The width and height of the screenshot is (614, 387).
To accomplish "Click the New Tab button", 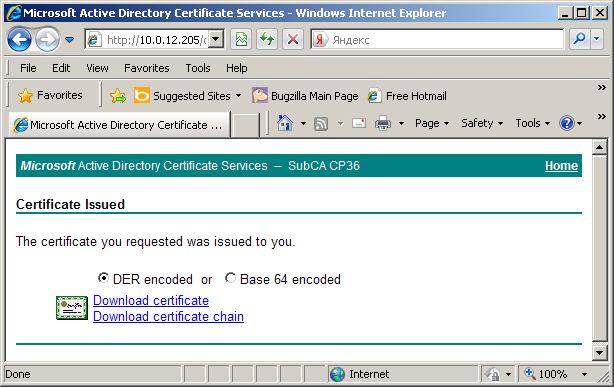I will (245, 125).
